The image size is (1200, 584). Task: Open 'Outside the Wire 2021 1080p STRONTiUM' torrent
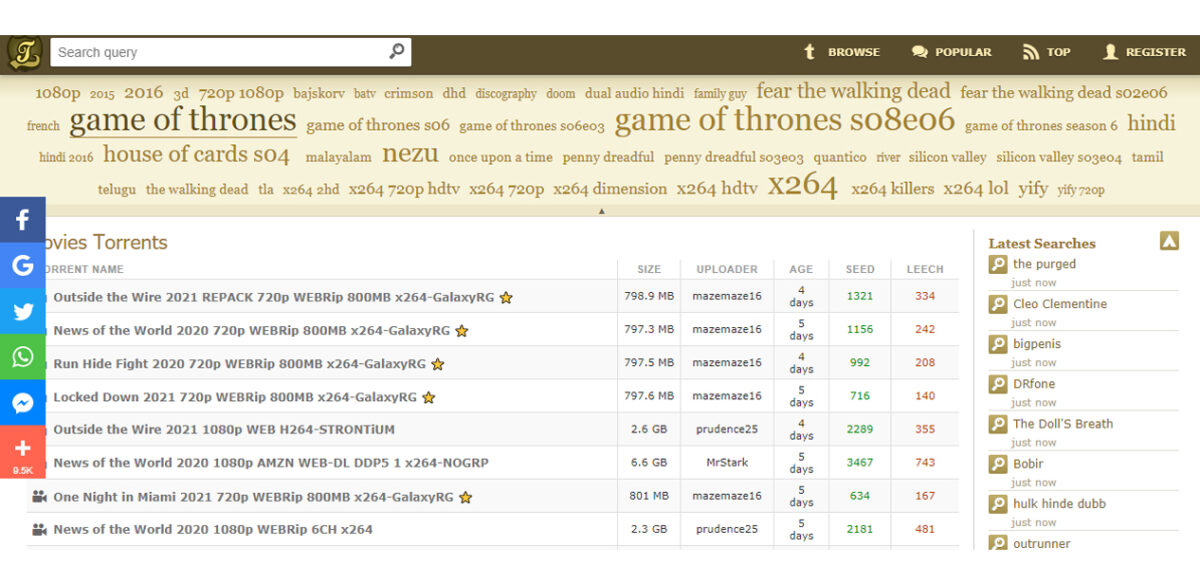[x=224, y=429]
